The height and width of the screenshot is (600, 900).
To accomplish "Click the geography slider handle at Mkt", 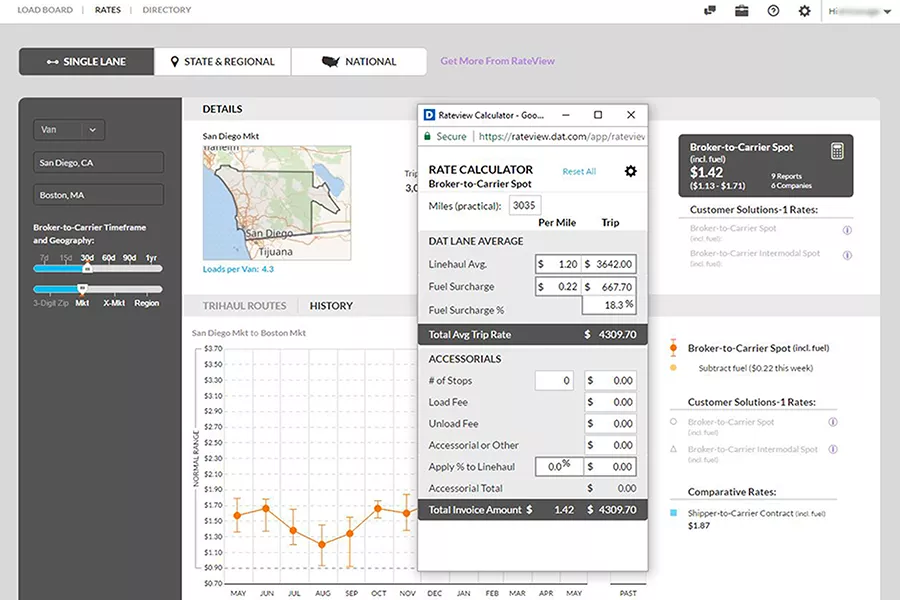I will click(x=83, y=288).
